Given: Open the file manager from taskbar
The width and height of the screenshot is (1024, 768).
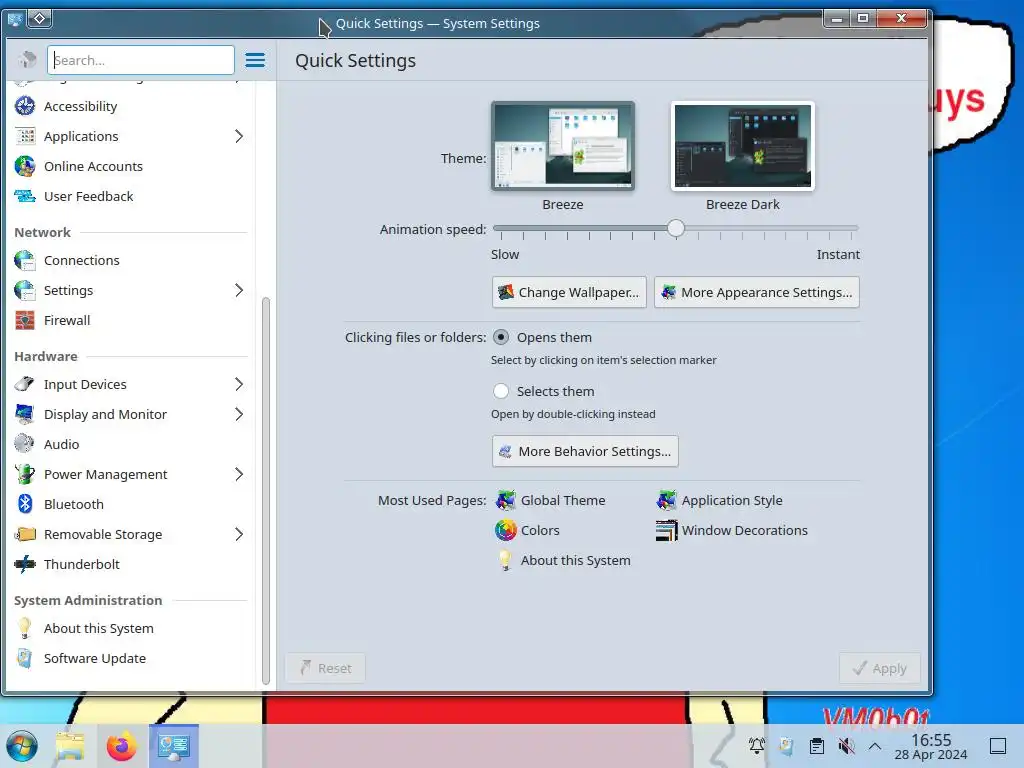Looking at the screenshot, I should pyautogui.click(x=71, y=746).
